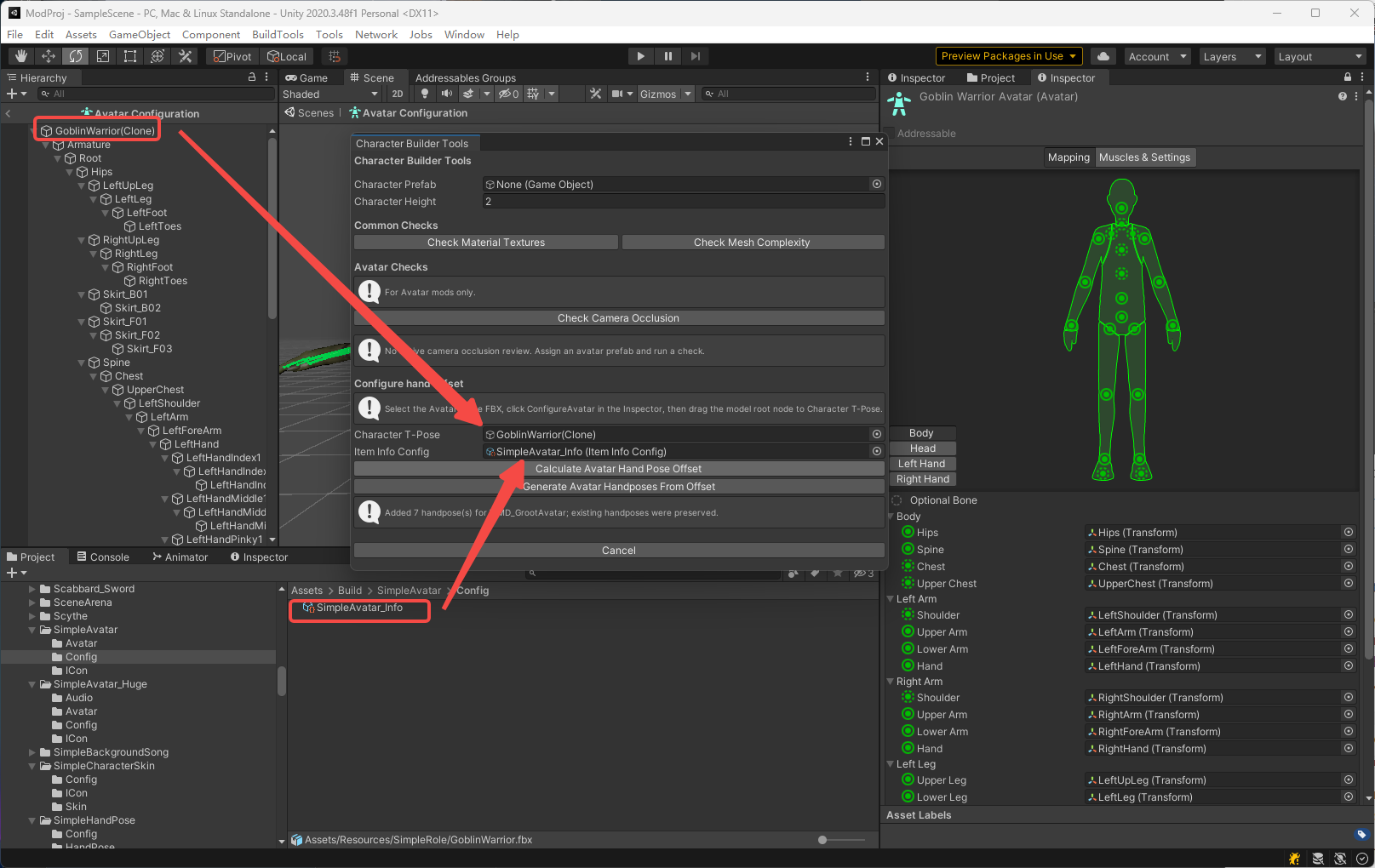This screenshot has width=1375, height=868.
Task: Toggle hidden objects visibility in scene
Action: coord(508,94)
